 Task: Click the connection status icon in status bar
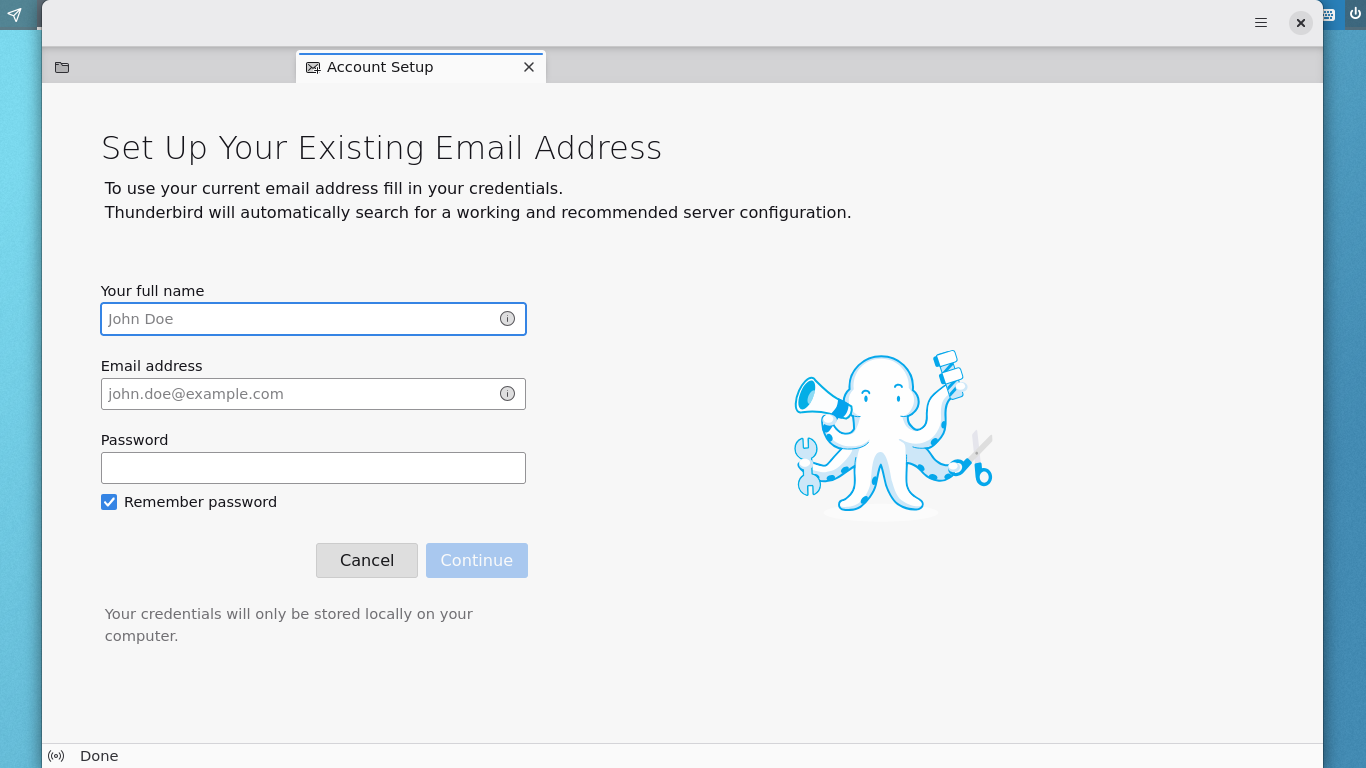56,756
